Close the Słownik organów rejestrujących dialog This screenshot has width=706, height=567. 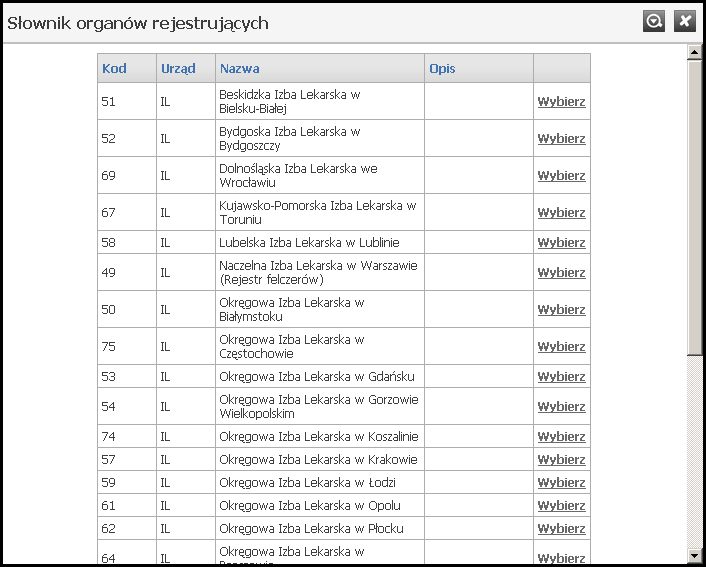tap(684, 21)
